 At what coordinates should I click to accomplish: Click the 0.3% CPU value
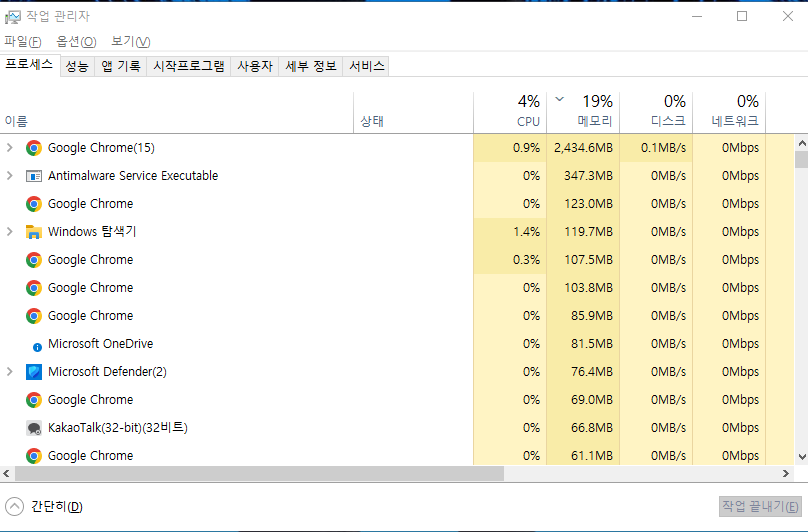click(527, 260)
